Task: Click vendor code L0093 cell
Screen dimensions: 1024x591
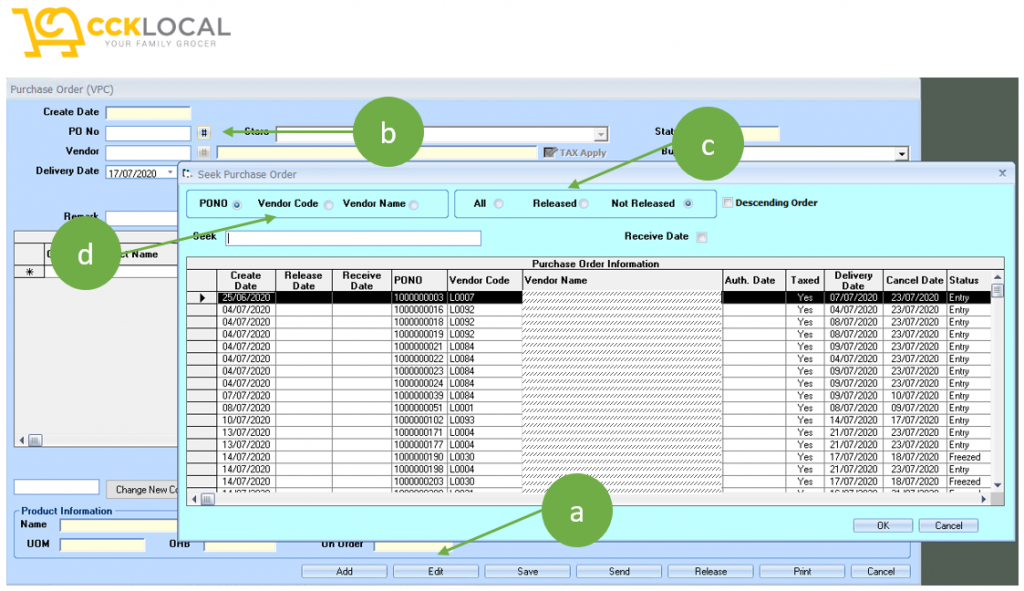Action: click(x=484, y=420)
